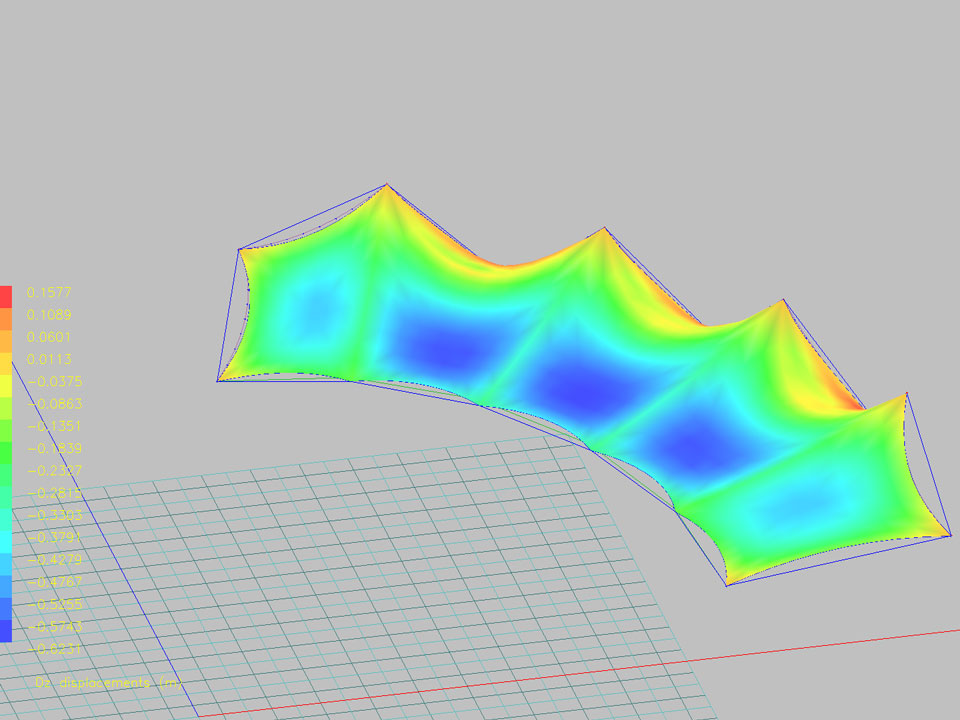The height and width of the screenshot is (720, 960).
Task: Click the red swatch beside 0.1577
Action: [x=6, y=296]
